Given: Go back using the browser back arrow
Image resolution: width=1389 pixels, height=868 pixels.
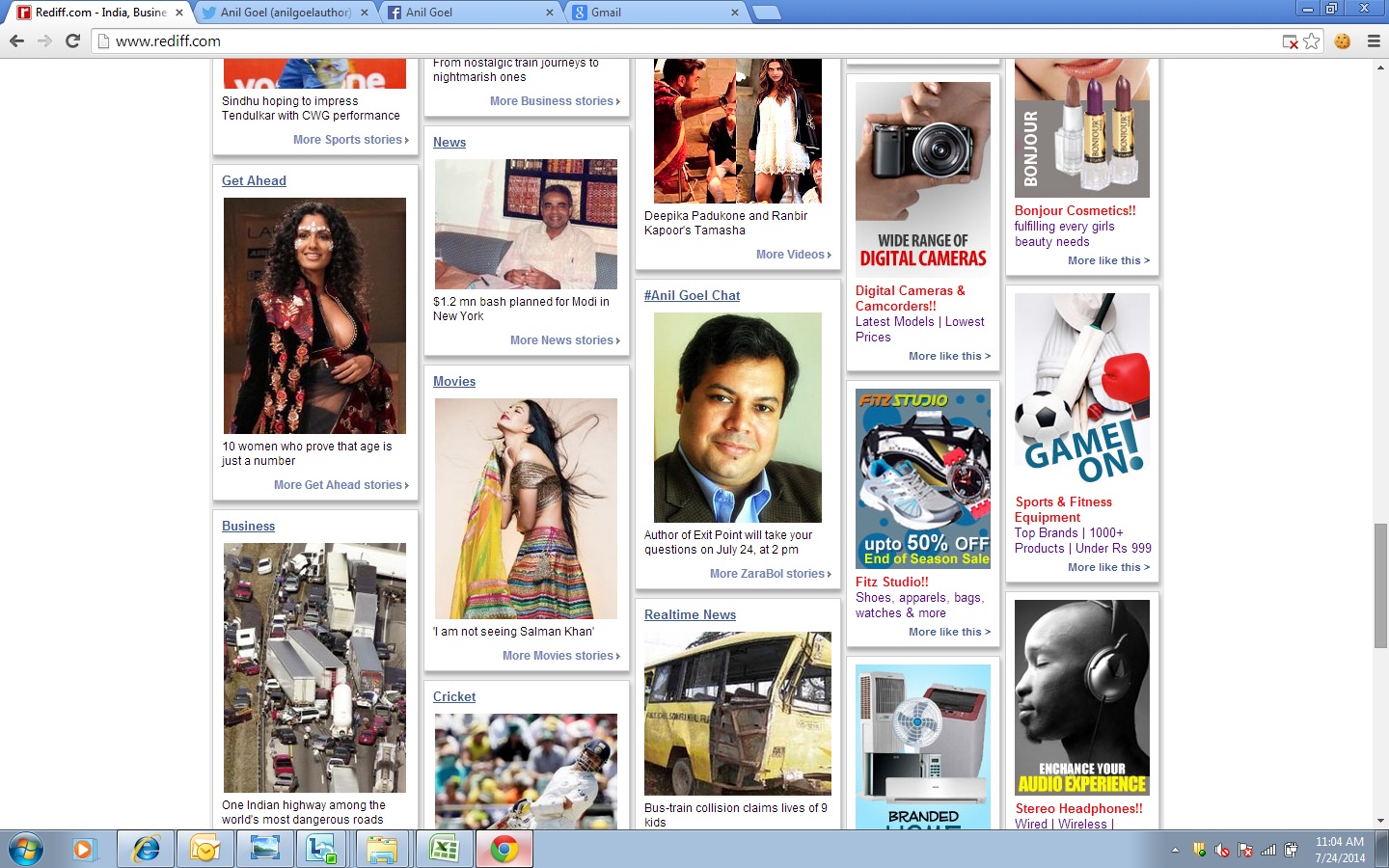Looking at the screenshot, I should coord(16,41).
